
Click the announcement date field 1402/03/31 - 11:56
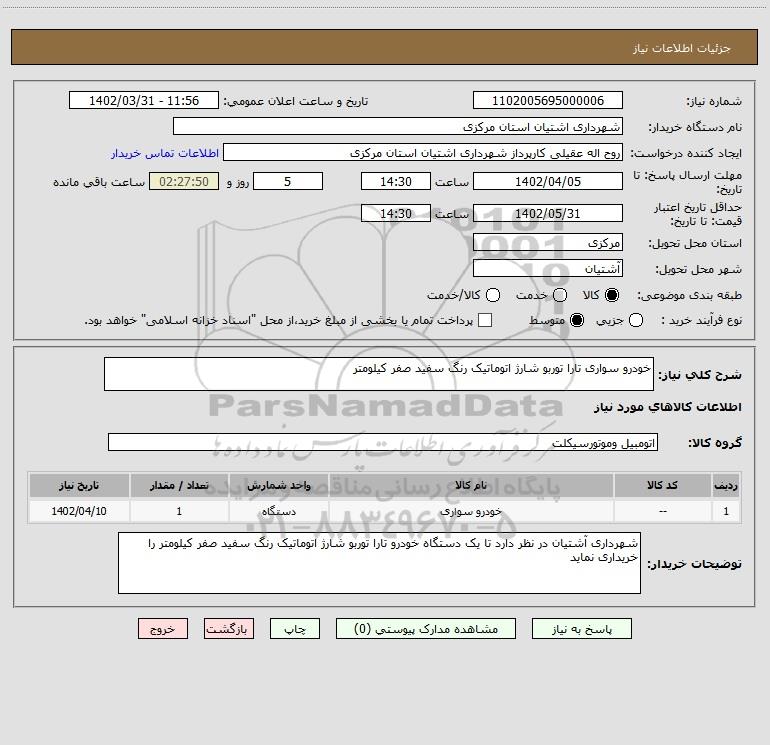[144, 100]
